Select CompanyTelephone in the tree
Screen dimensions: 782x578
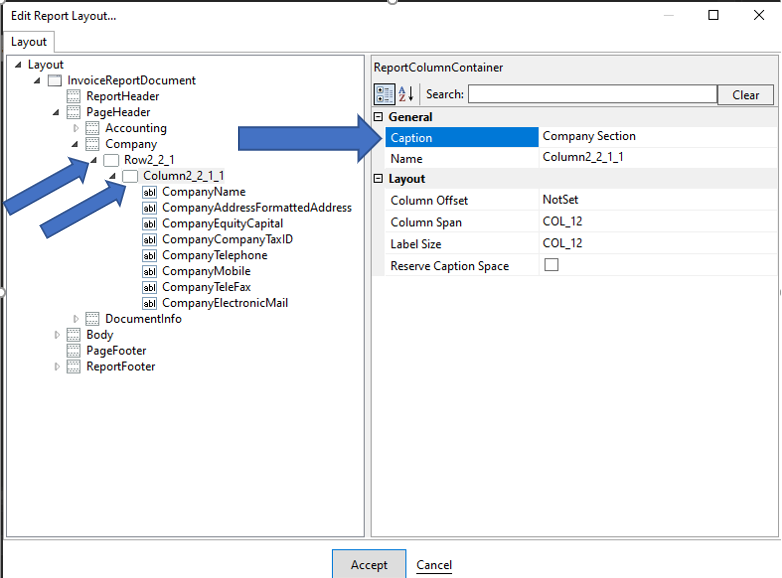coord(214,256)
